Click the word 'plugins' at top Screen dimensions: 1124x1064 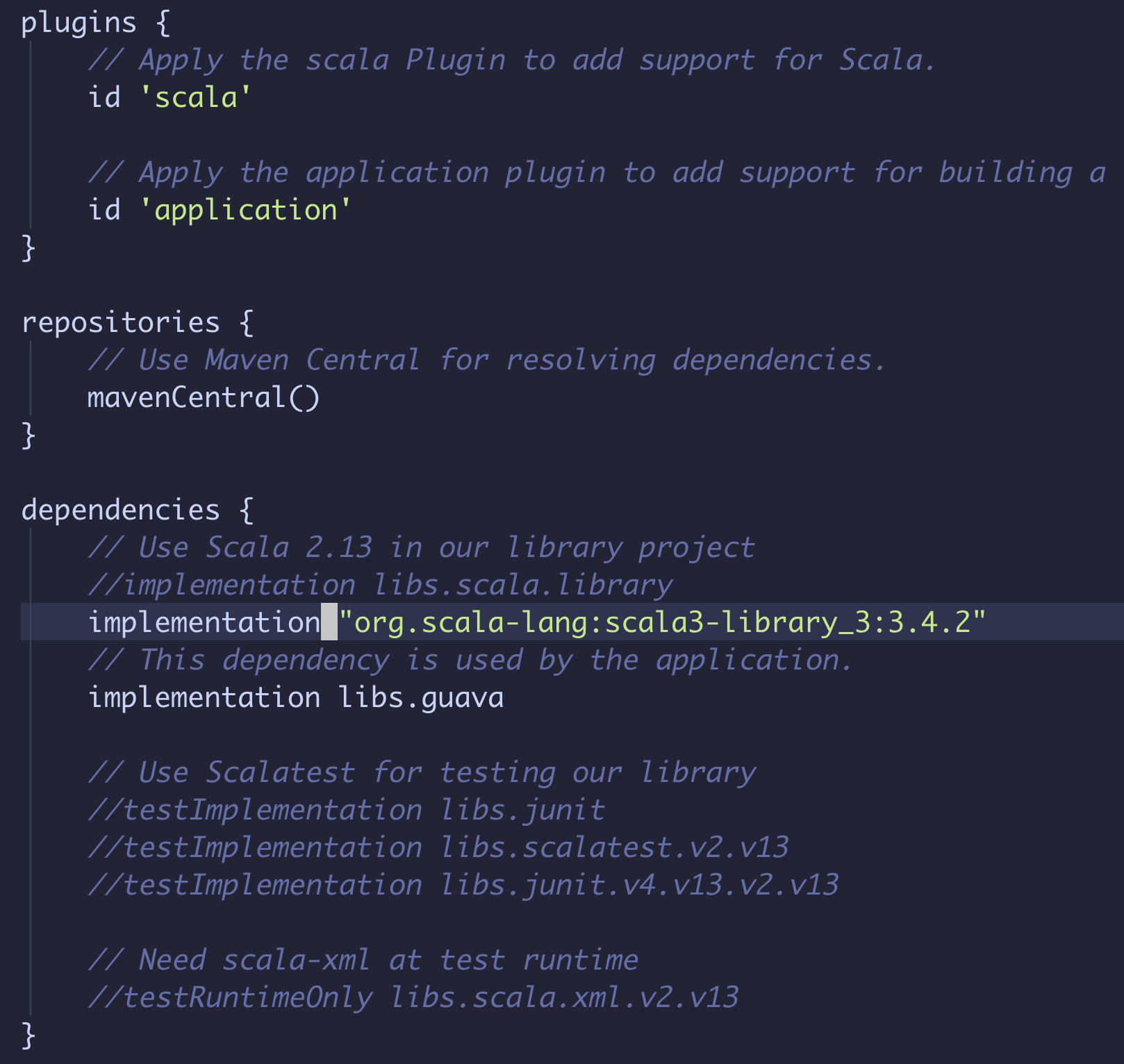click(x=78, y=23)
